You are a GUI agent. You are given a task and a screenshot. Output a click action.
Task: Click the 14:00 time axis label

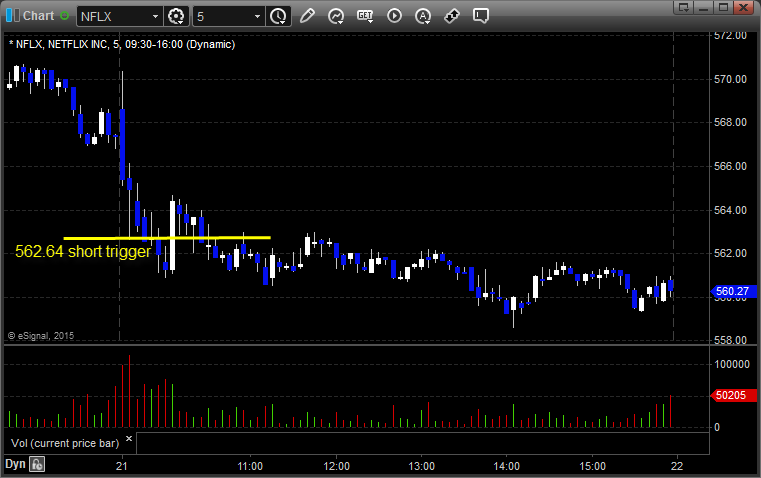click(x=507, y=466)
